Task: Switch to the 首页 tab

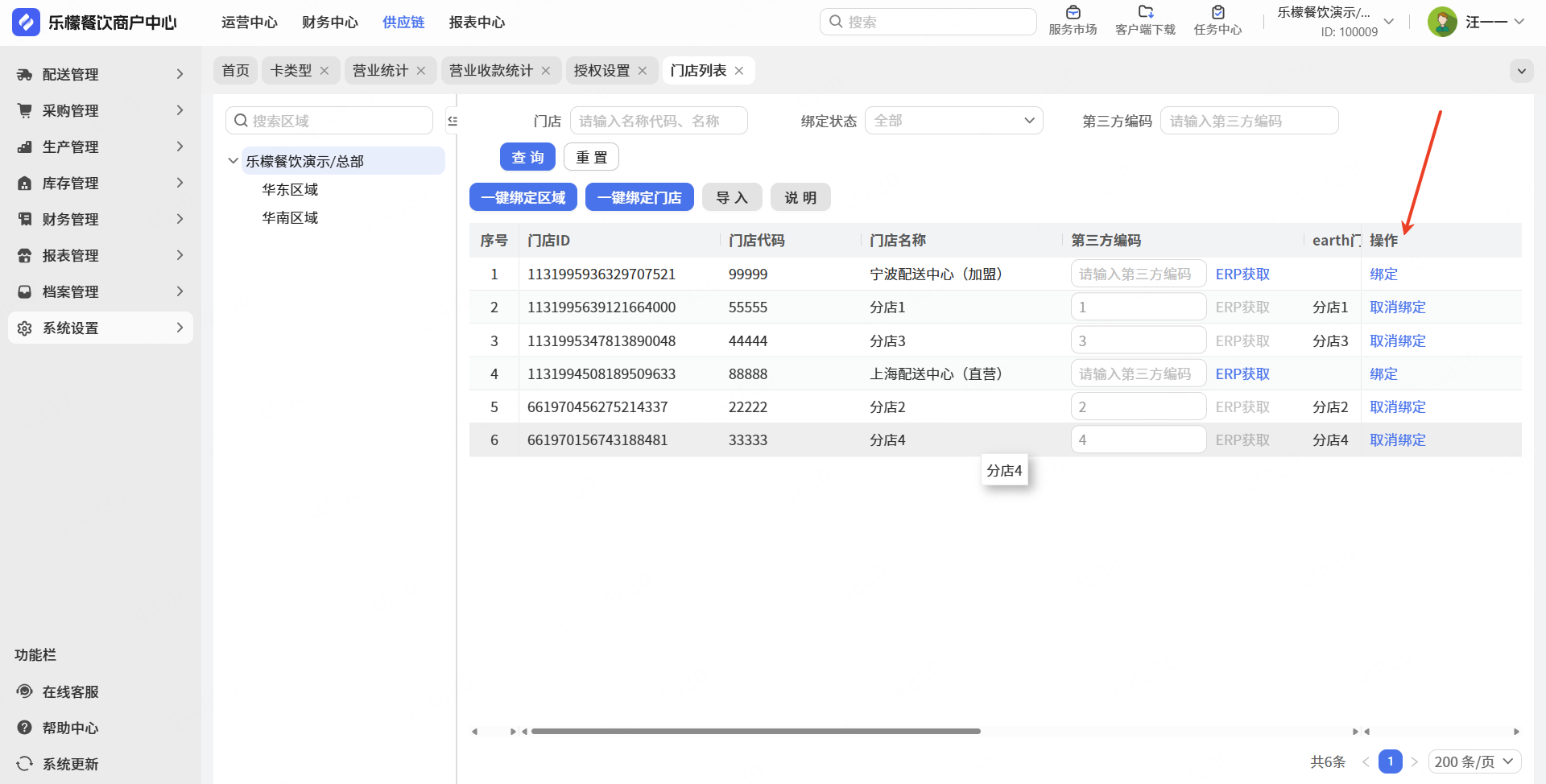Action: click(236, 71)
